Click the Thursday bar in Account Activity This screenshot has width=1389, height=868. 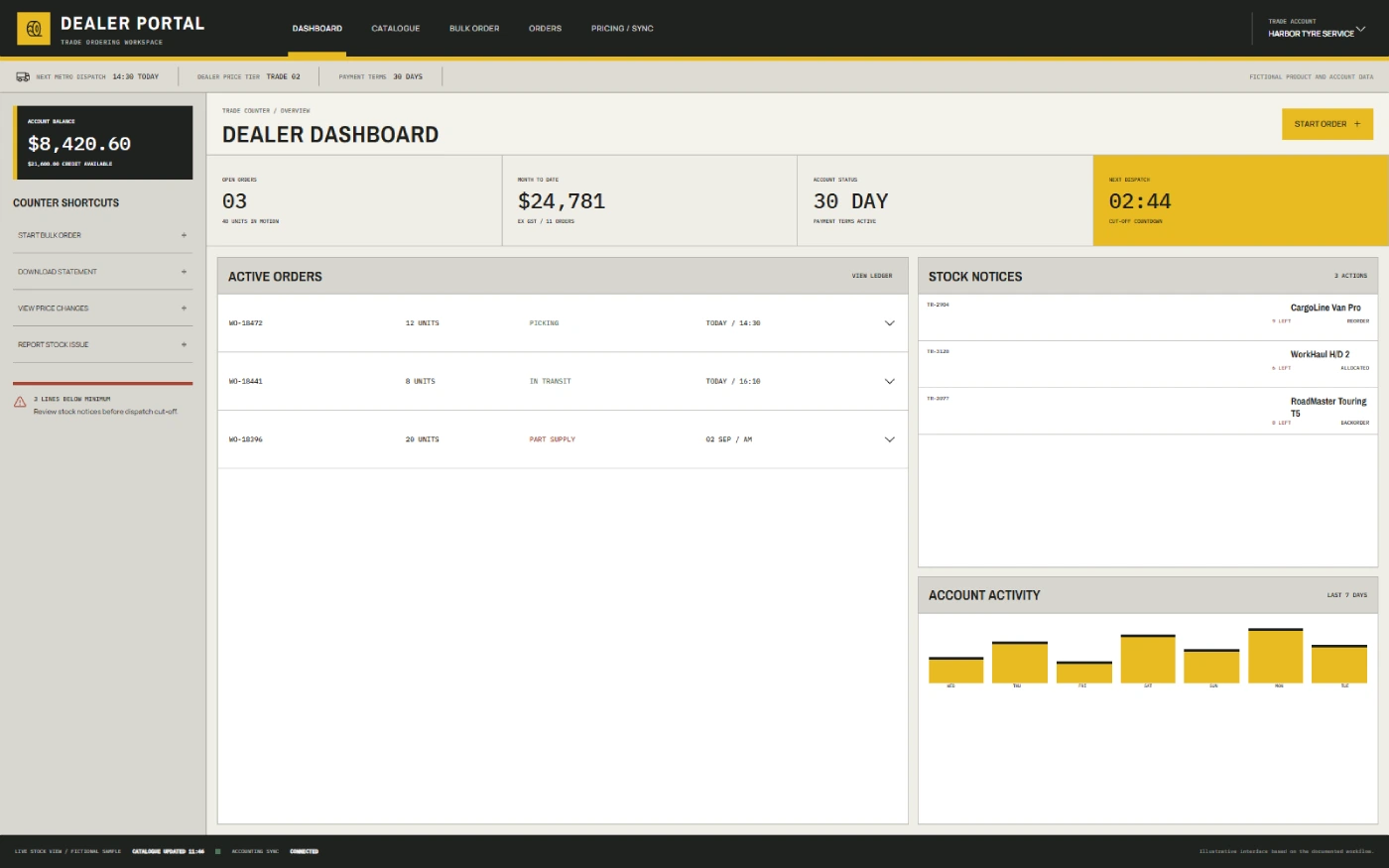[x=1020, y=663]
